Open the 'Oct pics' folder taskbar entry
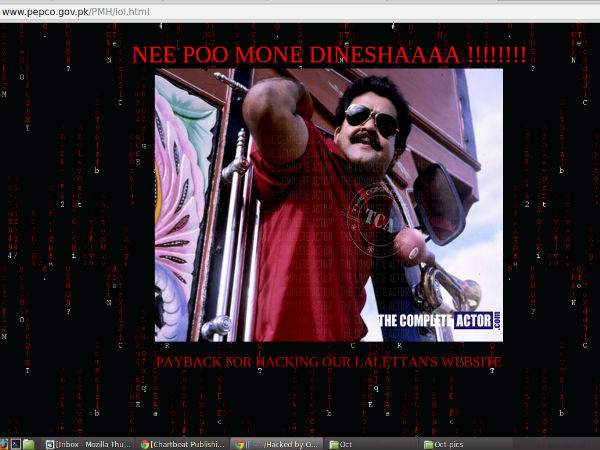The width and height of the screenshot is (600, 450). click(x=446, y=443)
